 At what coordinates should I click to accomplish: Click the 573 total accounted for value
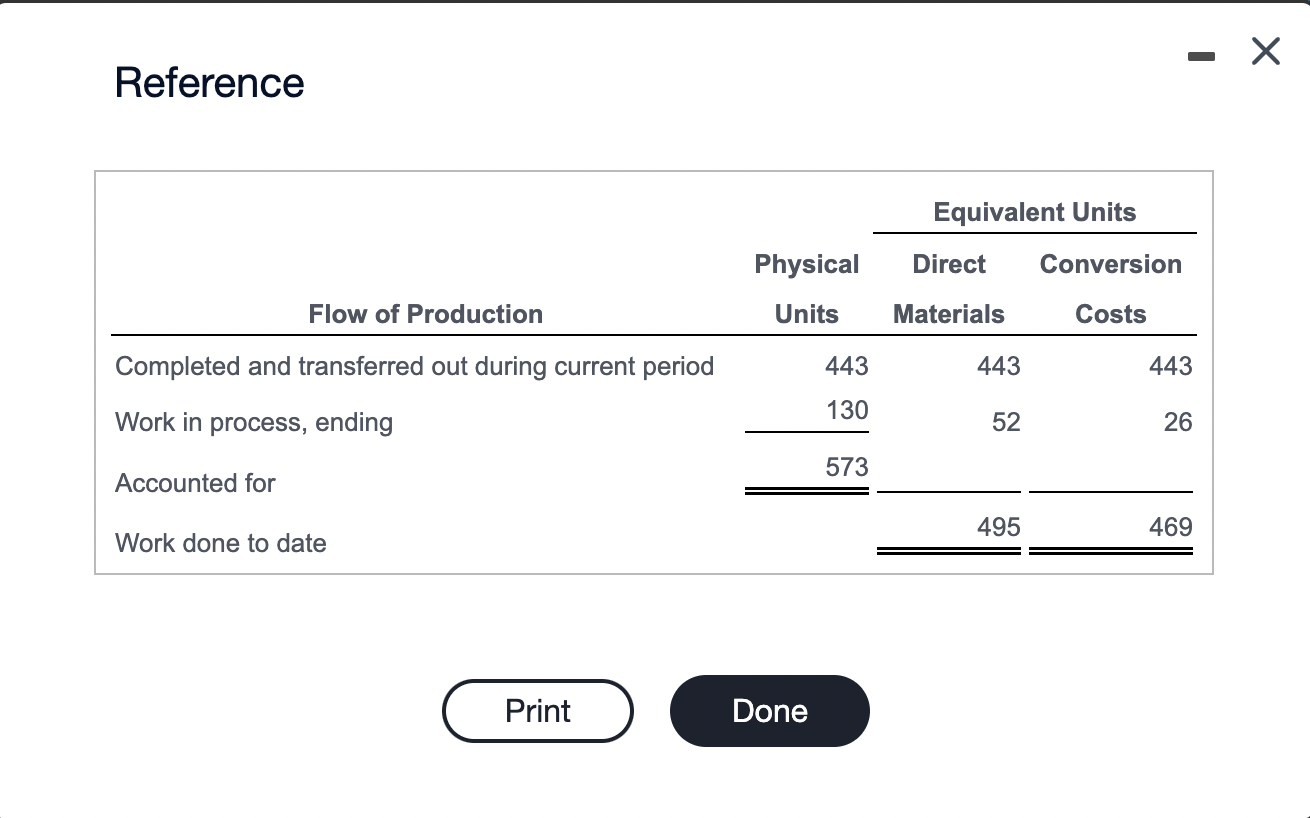847,466
